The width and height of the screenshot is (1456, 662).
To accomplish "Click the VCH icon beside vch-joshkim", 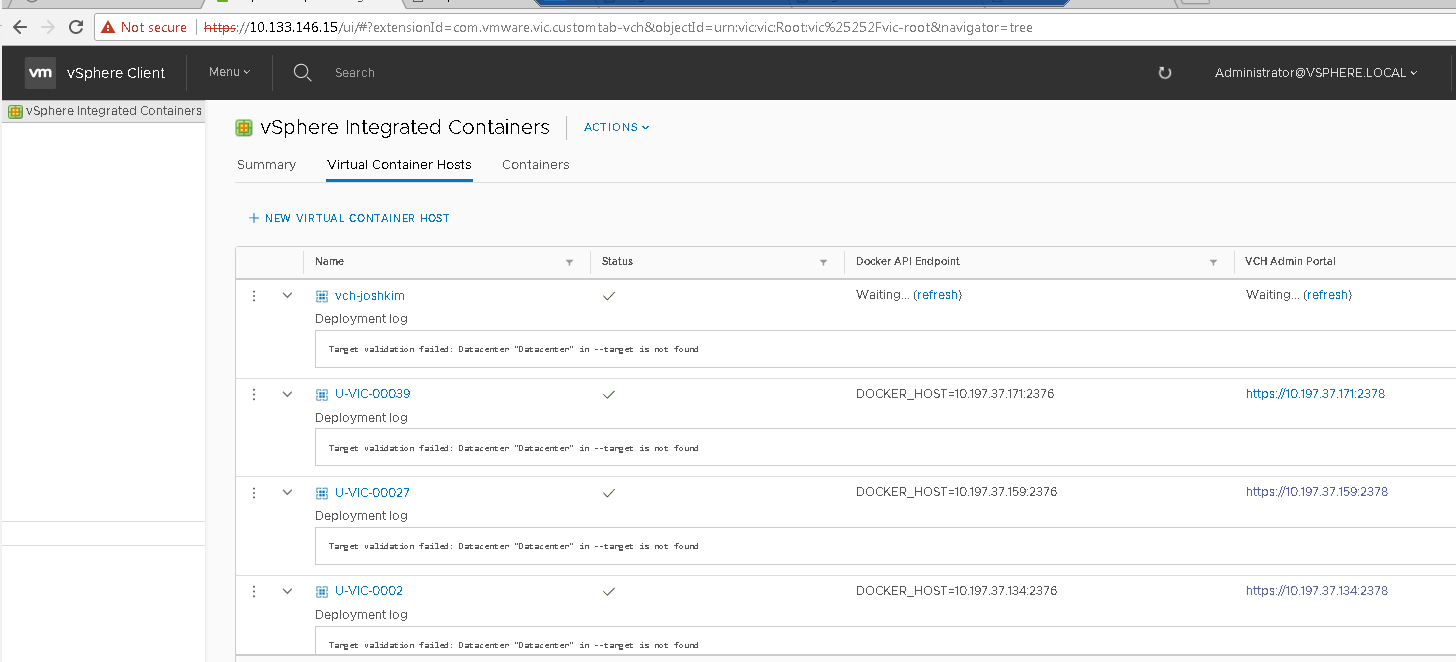I will (321, 295).
